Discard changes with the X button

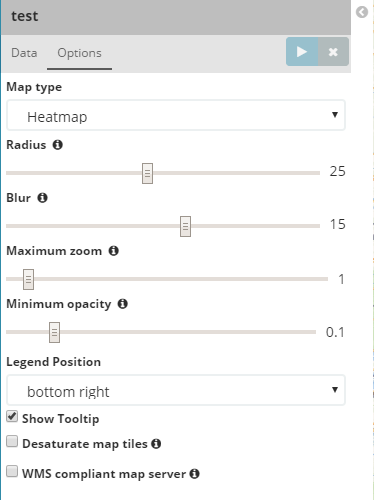[x=333, y=52]
